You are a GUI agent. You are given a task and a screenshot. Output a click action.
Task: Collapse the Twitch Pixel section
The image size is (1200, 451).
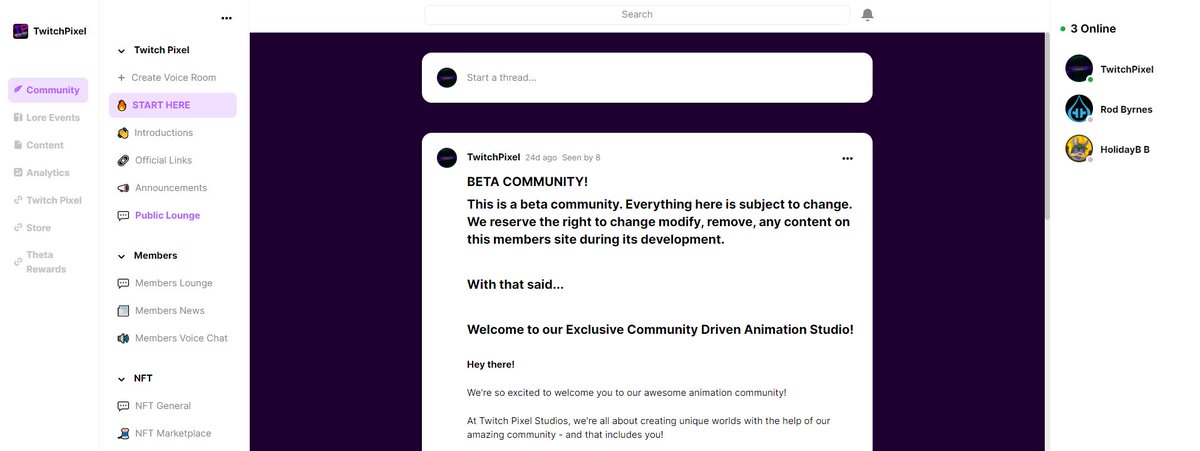tap(122, 50)
